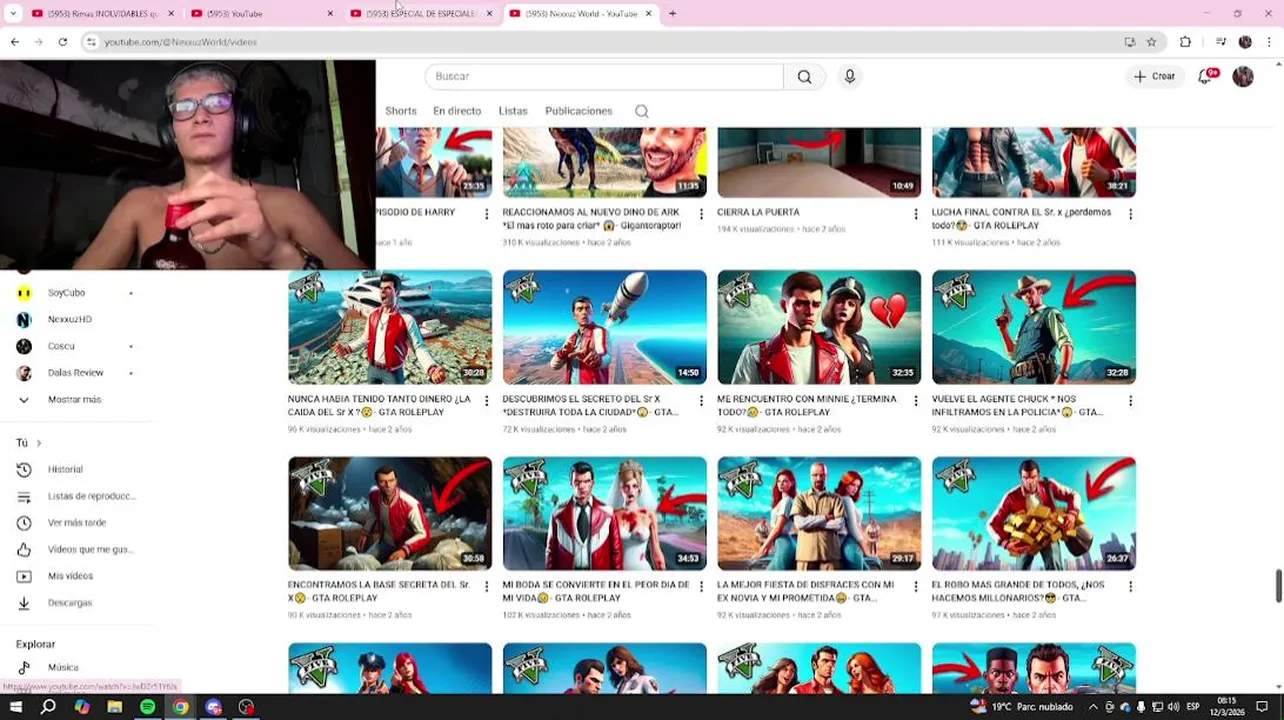Open Historial icon in sidebar
This screenshot has height=720, width=1284.
tap(24, 469)
